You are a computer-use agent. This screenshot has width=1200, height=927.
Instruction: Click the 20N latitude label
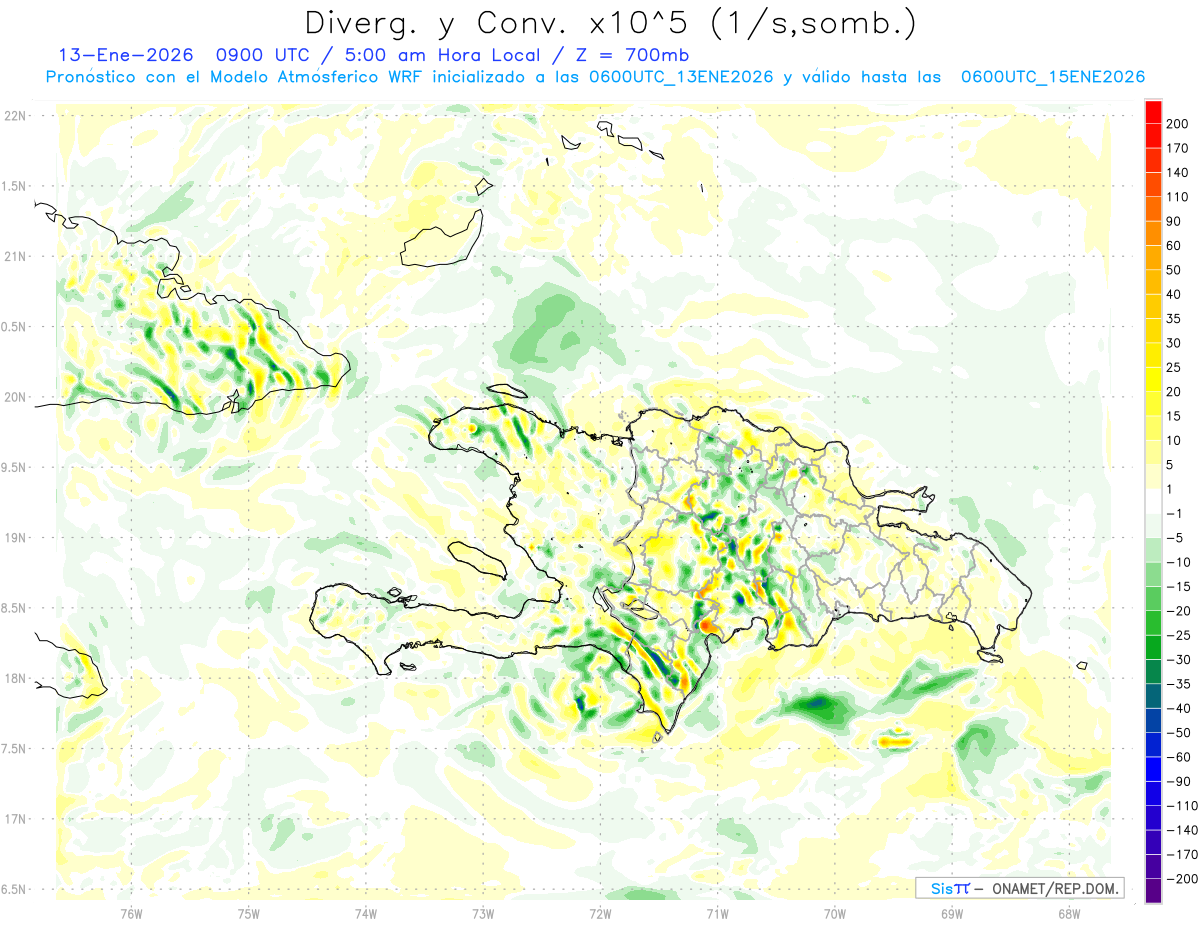[16, 397]
